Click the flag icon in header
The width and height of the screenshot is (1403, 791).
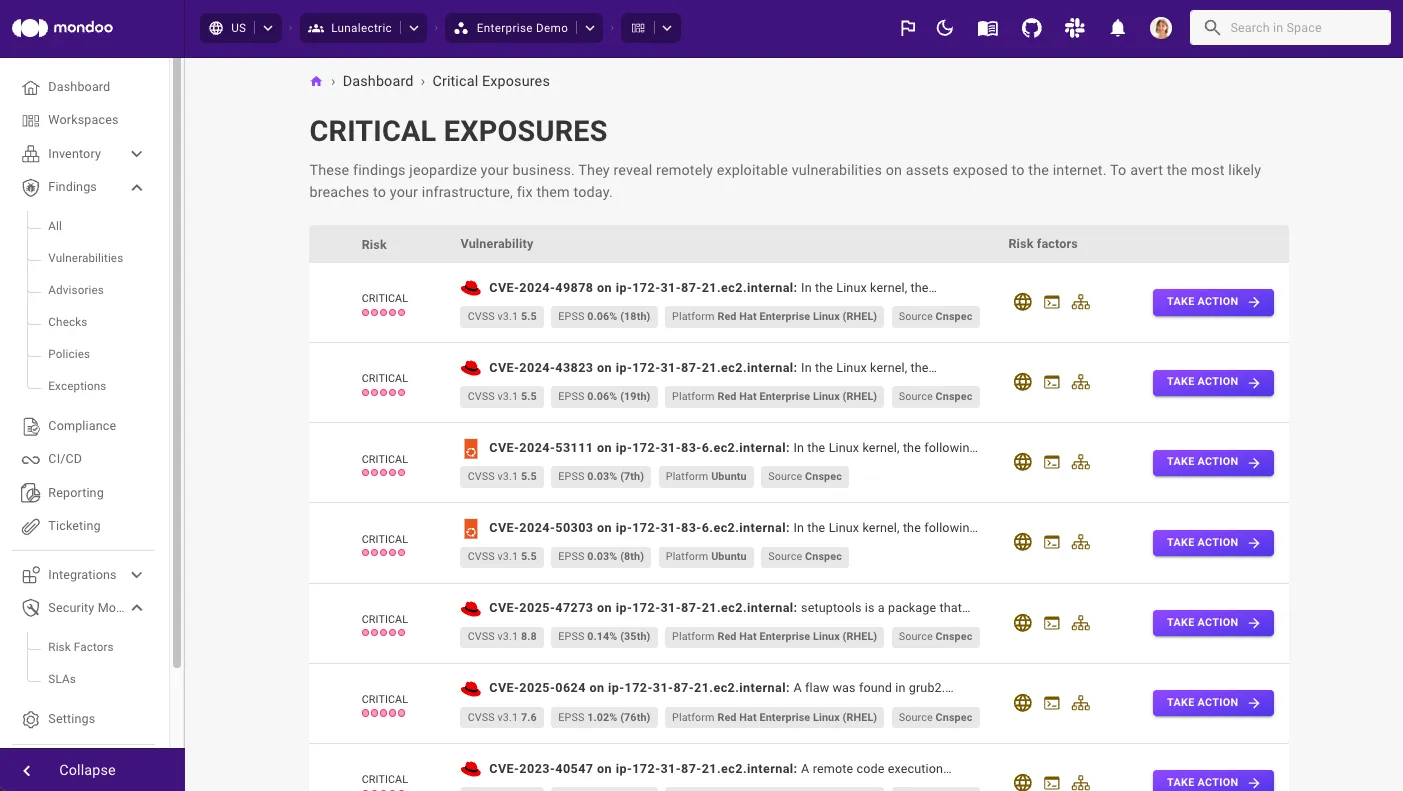point(908,28)
